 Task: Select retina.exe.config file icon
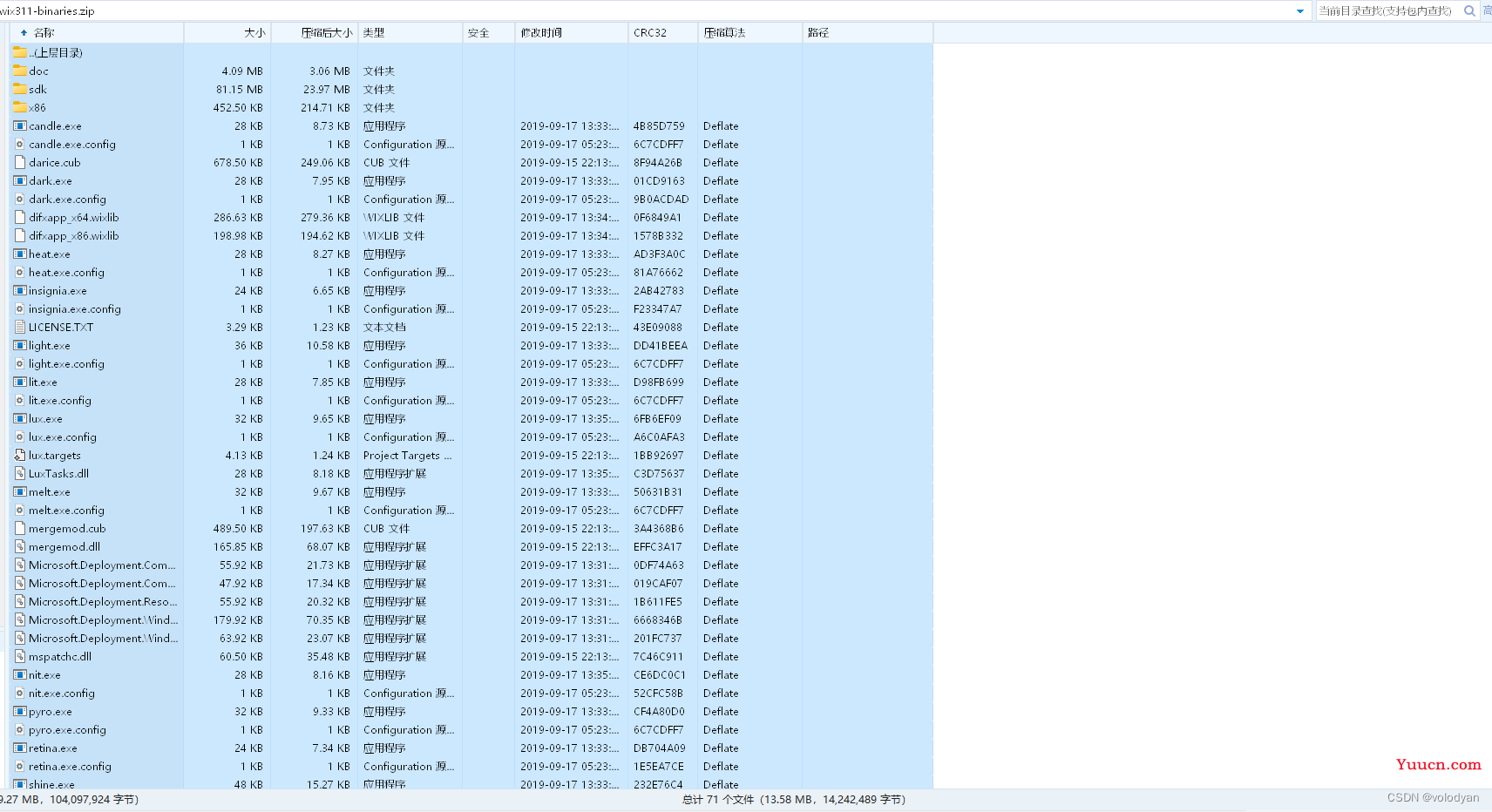pos(20,766)
